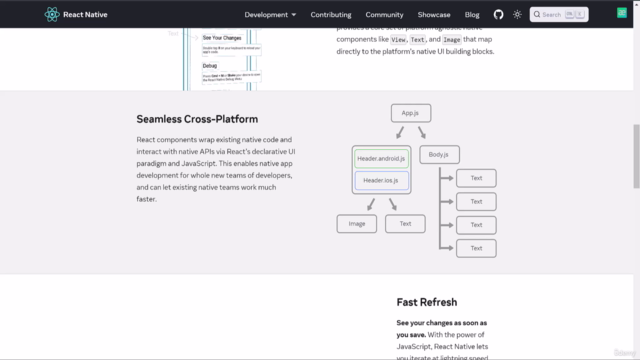Image resolution: width=640 pixels, height=360 pixels.
Task: Focus the Search input field
Action: point(559,15)
